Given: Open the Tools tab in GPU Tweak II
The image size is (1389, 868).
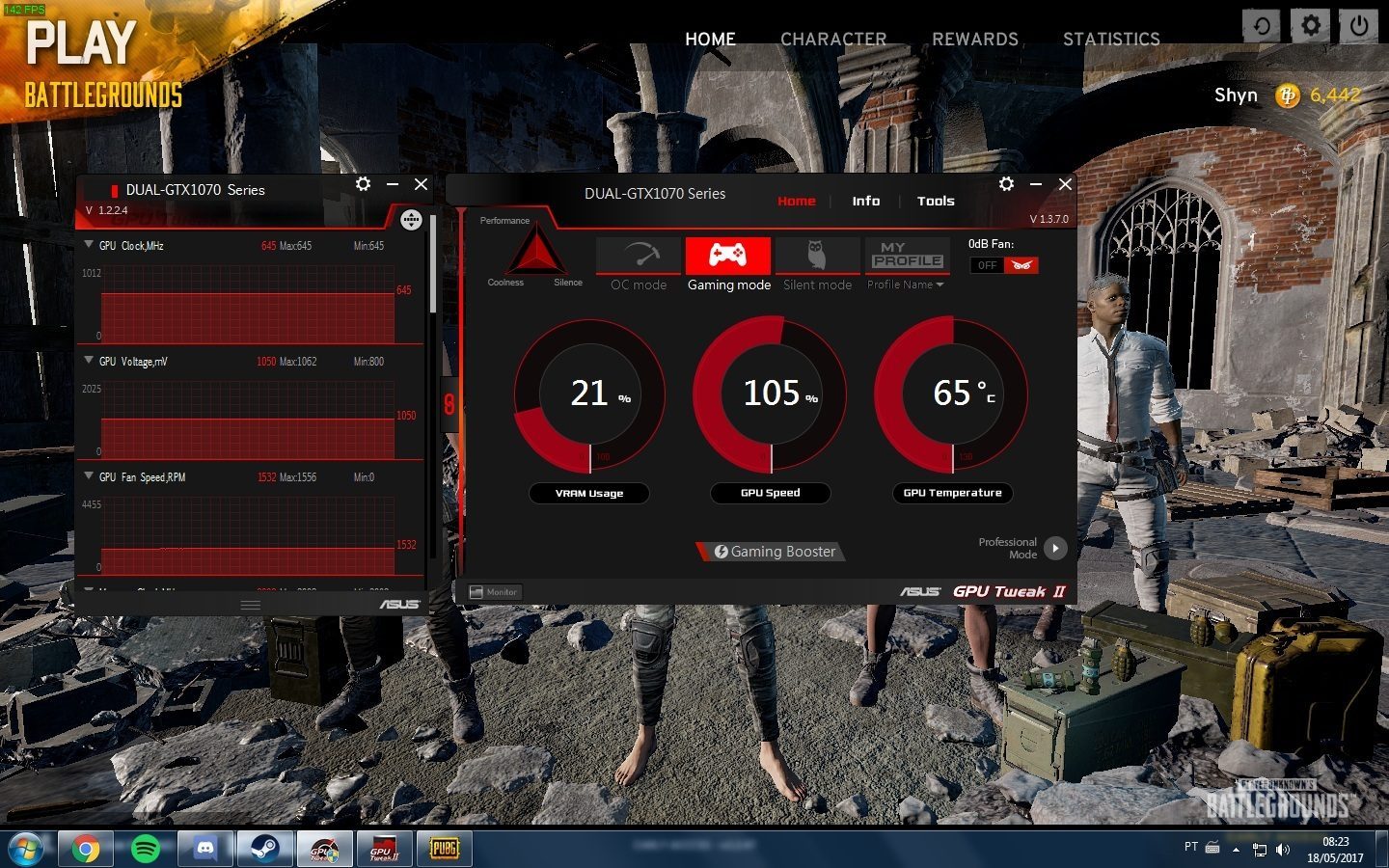Looking at the screenshot, I should pos(936,201).
